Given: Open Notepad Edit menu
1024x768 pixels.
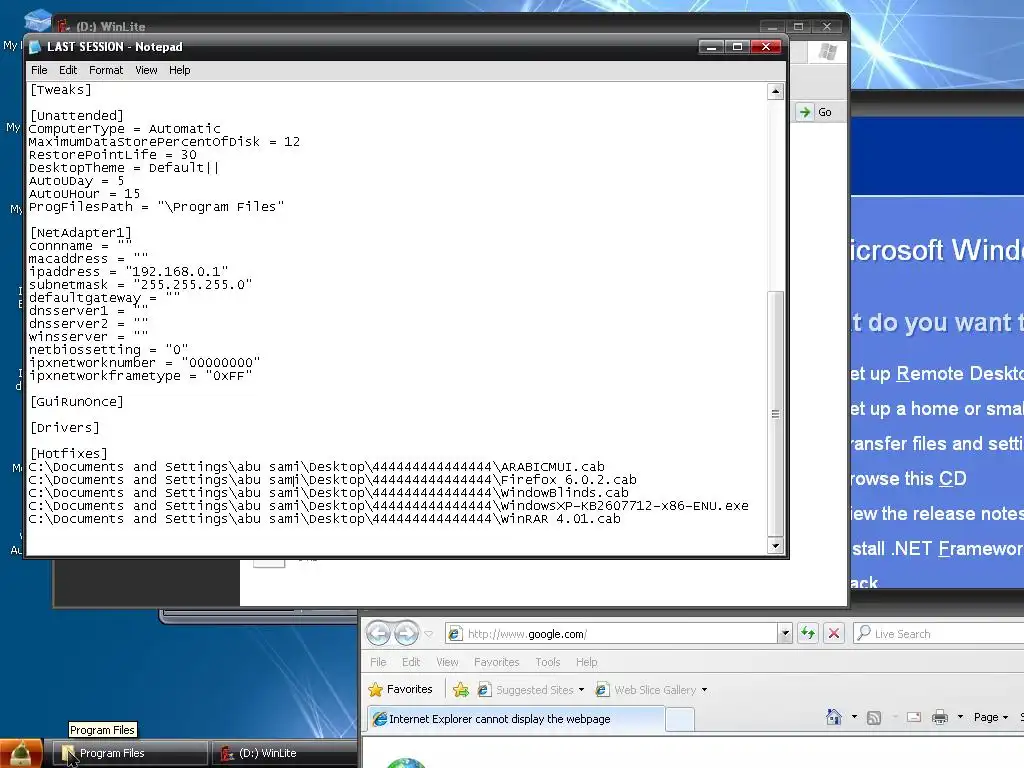Looking at the screenshot, I should click(68, 70).
